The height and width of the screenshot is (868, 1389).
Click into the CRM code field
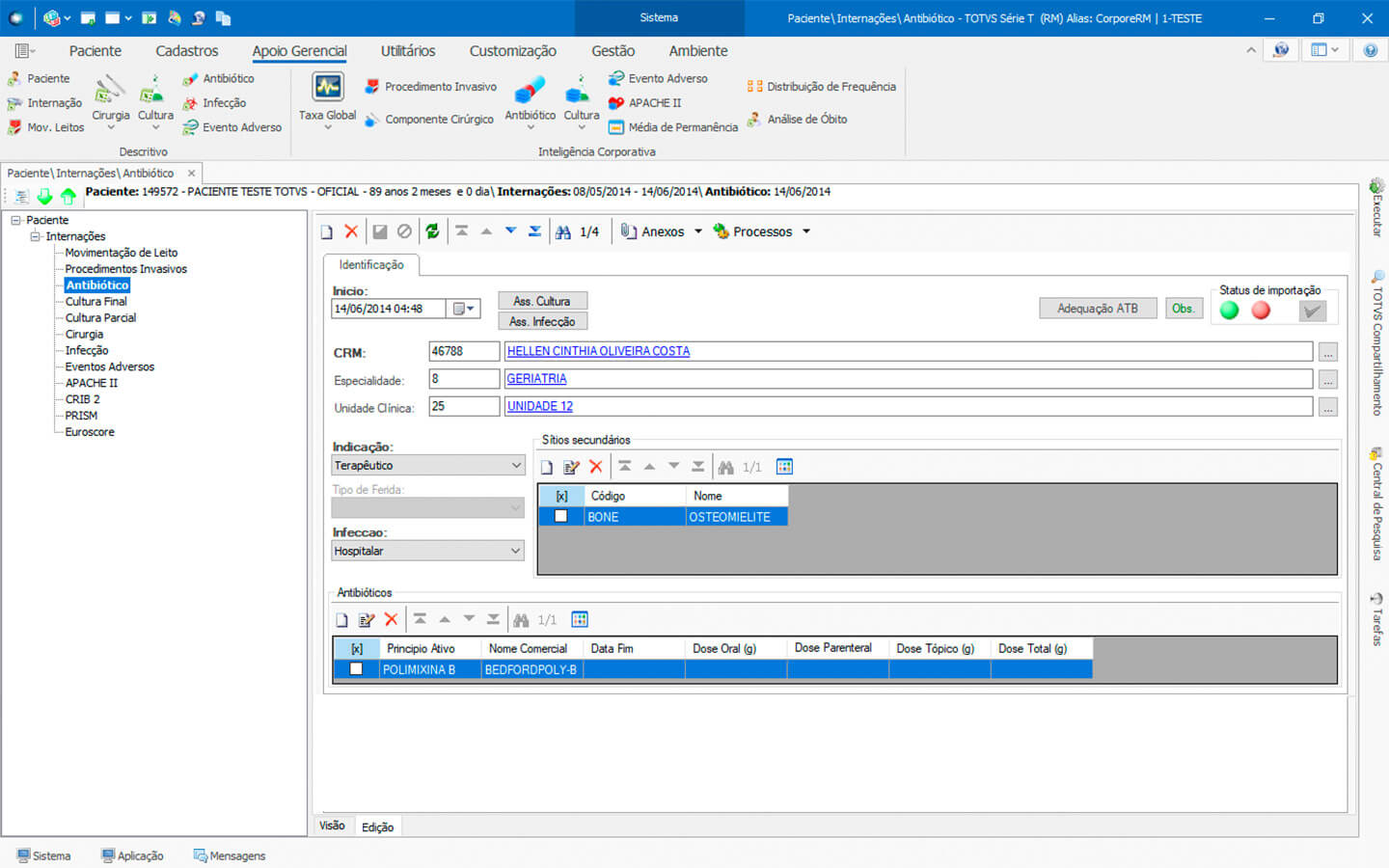click(463, 352)
